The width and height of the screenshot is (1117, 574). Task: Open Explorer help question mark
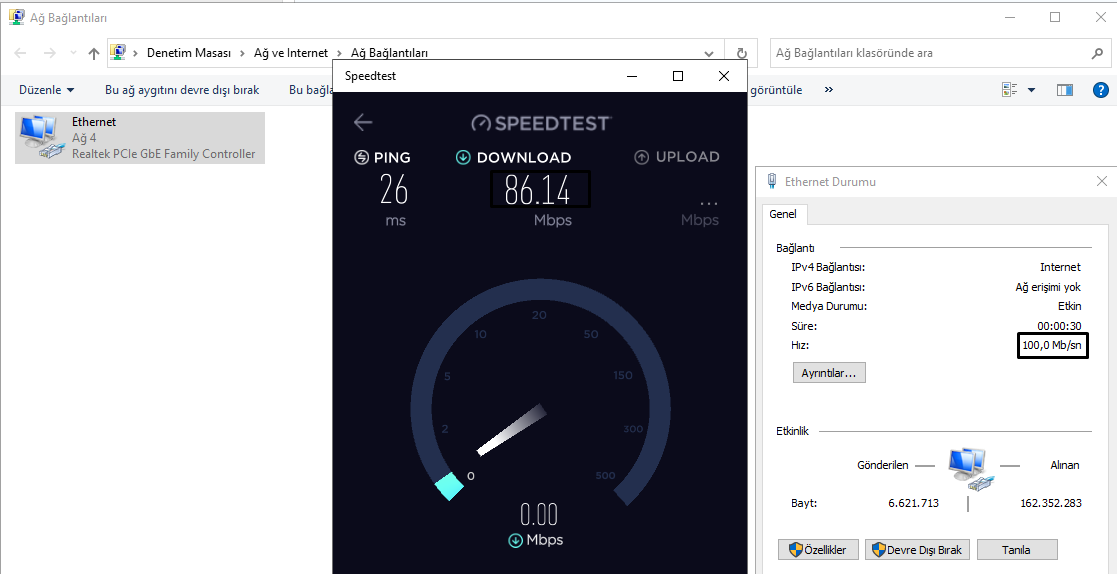(x=1100, y=90)
